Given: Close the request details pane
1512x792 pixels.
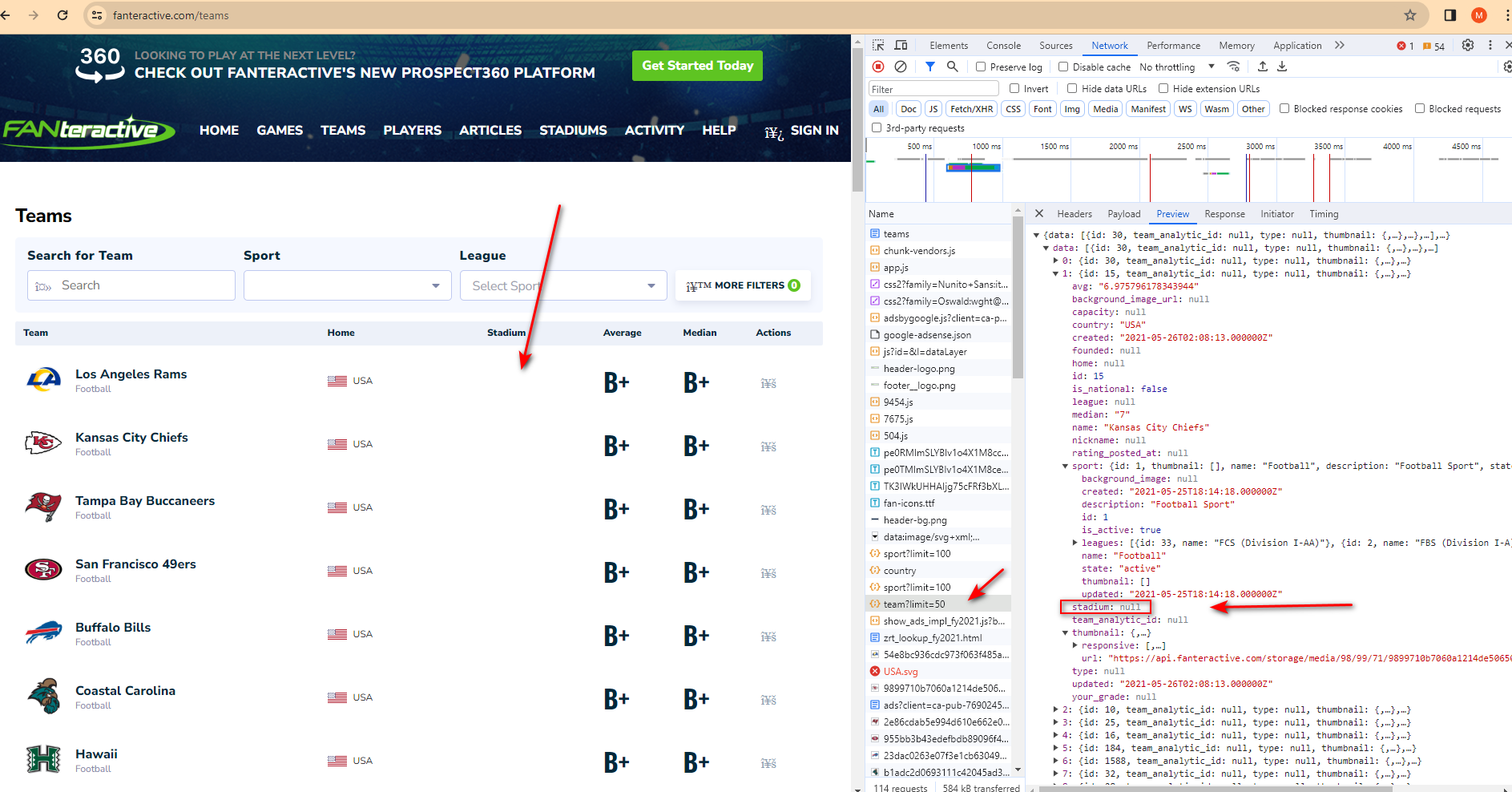Looking at the screenshot, I should 1038,213.
